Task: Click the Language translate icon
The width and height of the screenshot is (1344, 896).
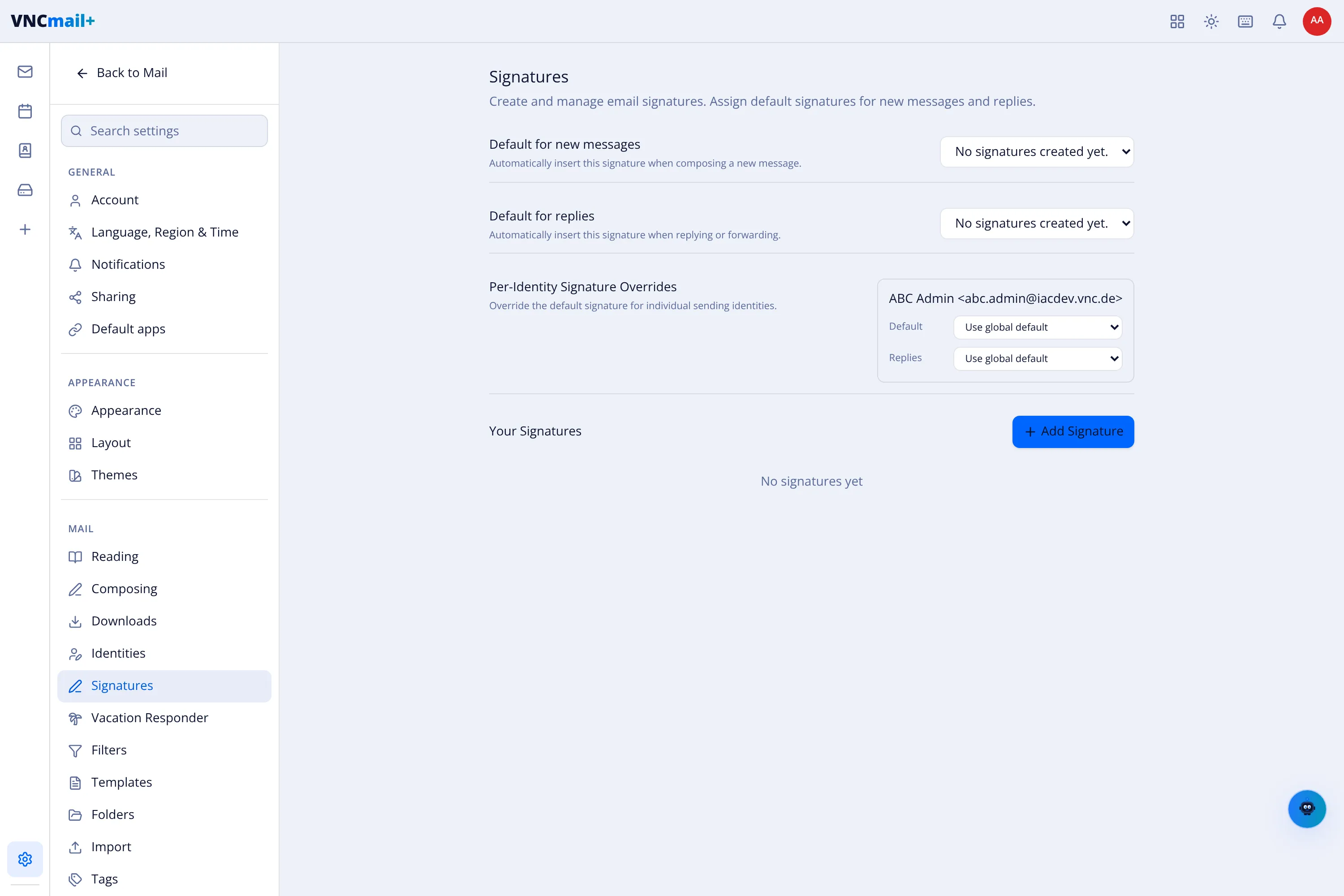Action: coord(75,233)
